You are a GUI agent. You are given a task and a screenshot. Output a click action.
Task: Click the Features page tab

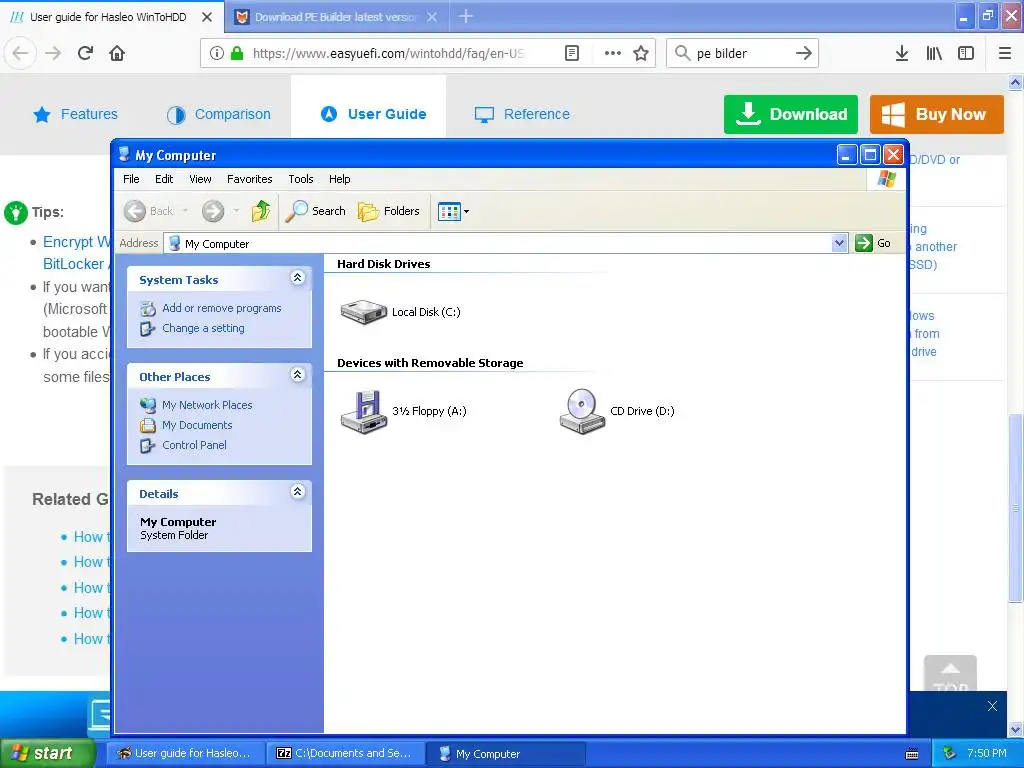click(x=76, y=114)
